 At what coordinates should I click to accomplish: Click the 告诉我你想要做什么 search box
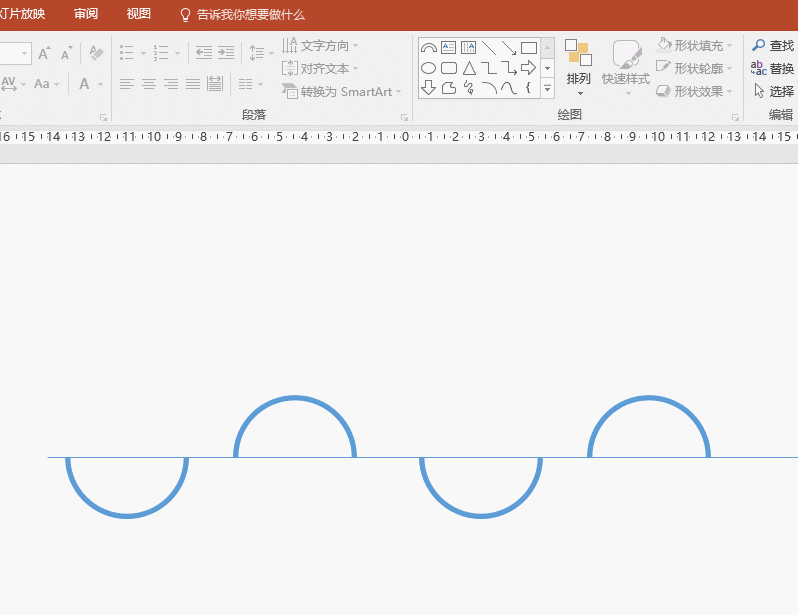[x=250, y=15]
